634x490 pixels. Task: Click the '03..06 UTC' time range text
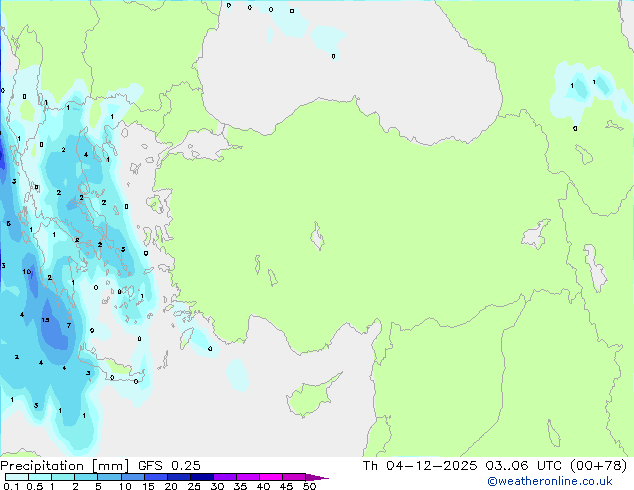(x=523, y=466)
